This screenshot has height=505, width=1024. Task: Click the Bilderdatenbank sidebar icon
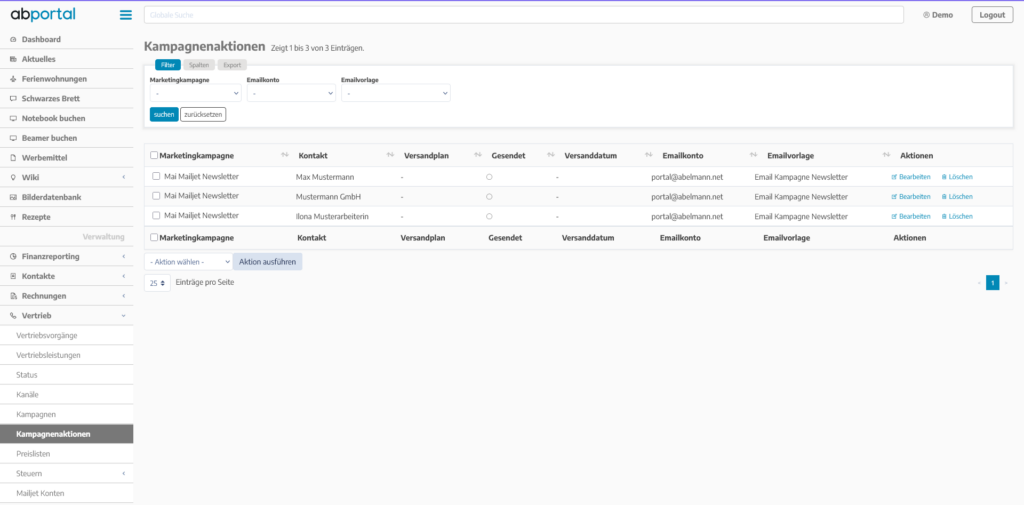point(12,197)
